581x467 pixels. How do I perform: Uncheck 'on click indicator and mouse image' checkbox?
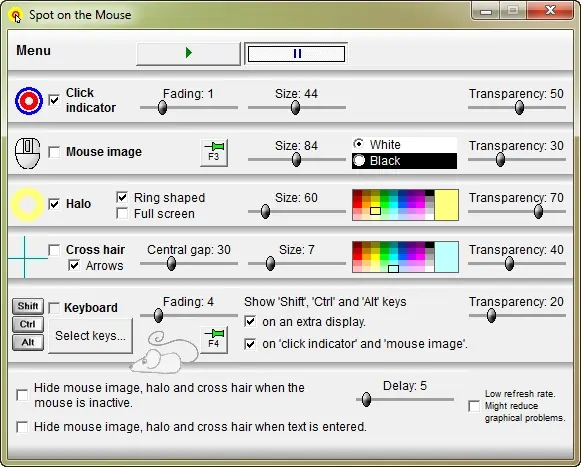pyautogui.click(x=250, y=344)
